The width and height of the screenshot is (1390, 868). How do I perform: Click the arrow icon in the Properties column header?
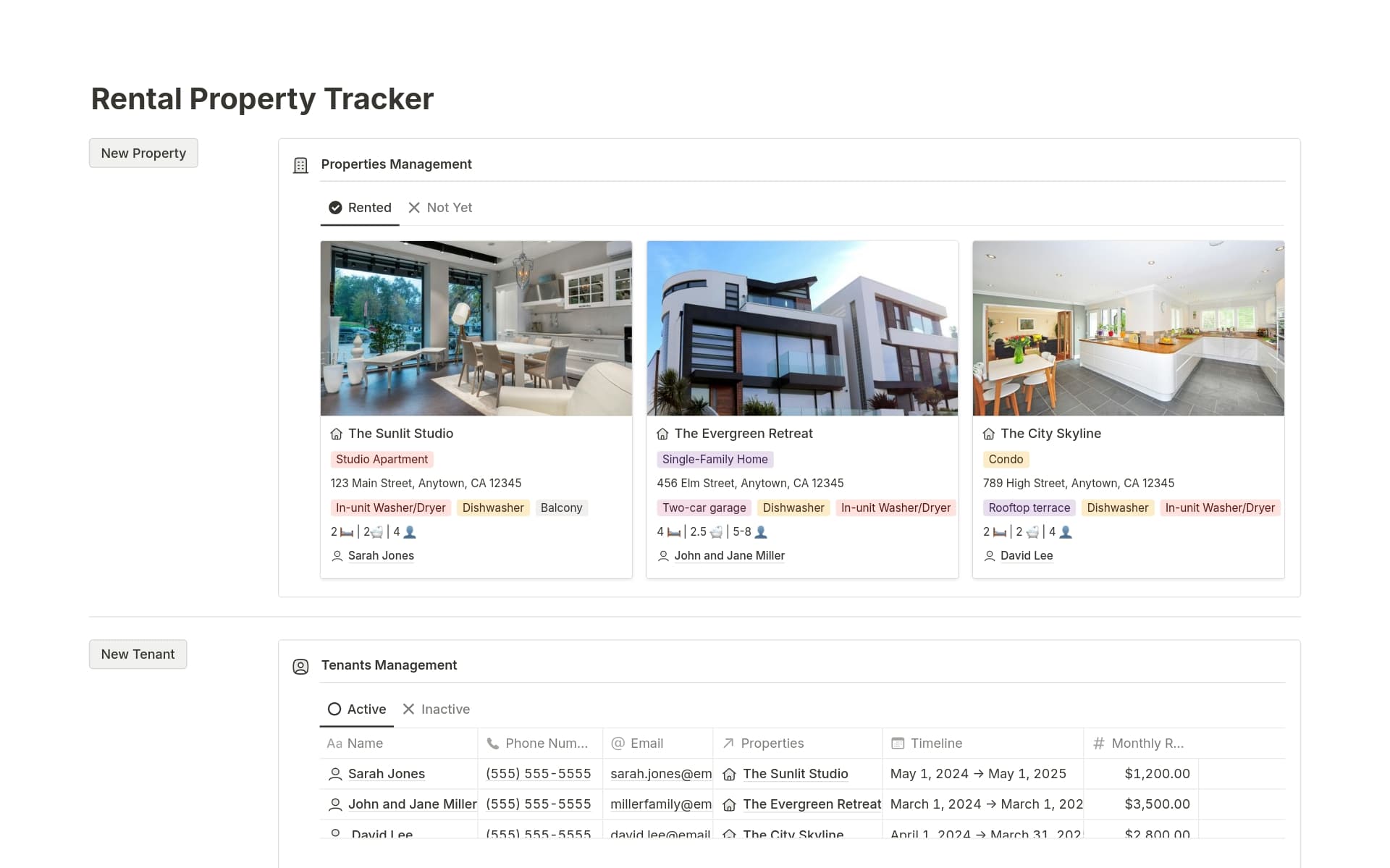728,743
